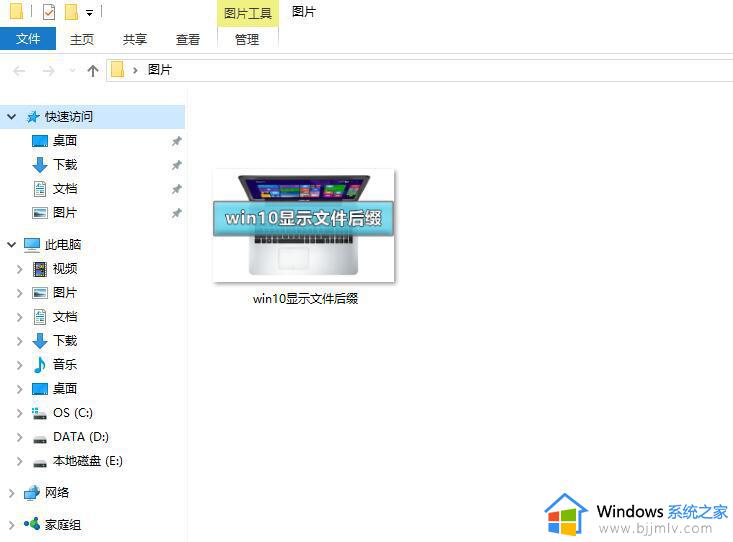The width and height of the screenshot is (733, 542).
Task: Click the Back navigation arrow
Action: [19, 71]
